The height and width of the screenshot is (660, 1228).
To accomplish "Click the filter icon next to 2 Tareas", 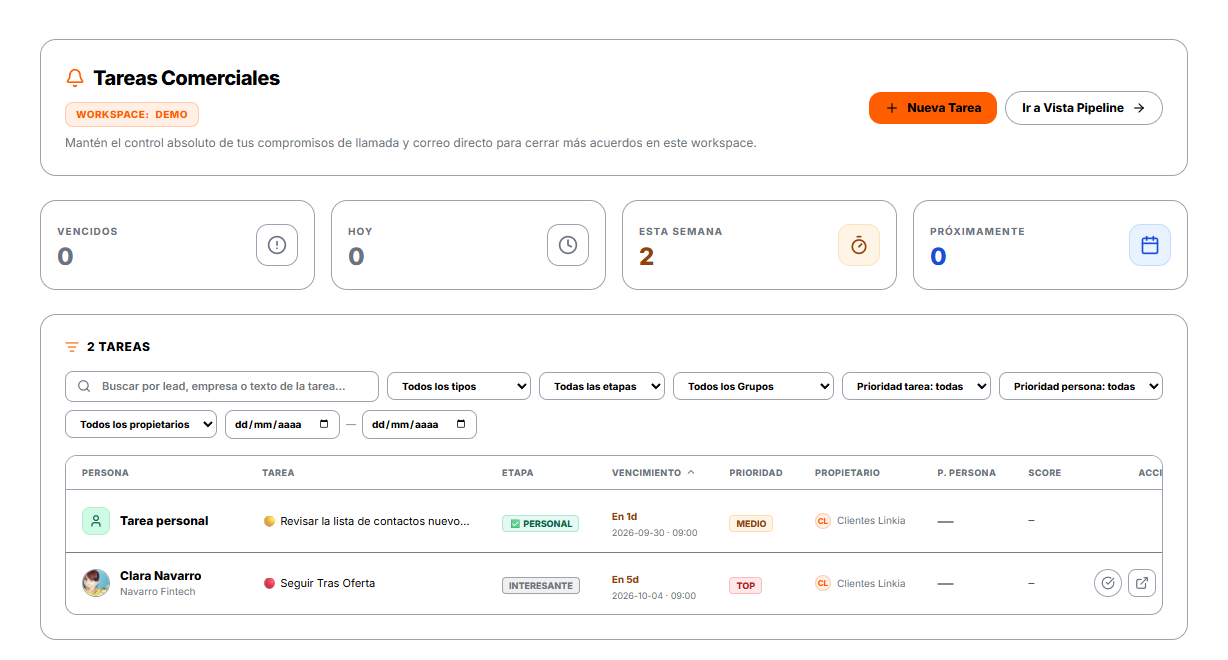I will click(x=72, y=347).
